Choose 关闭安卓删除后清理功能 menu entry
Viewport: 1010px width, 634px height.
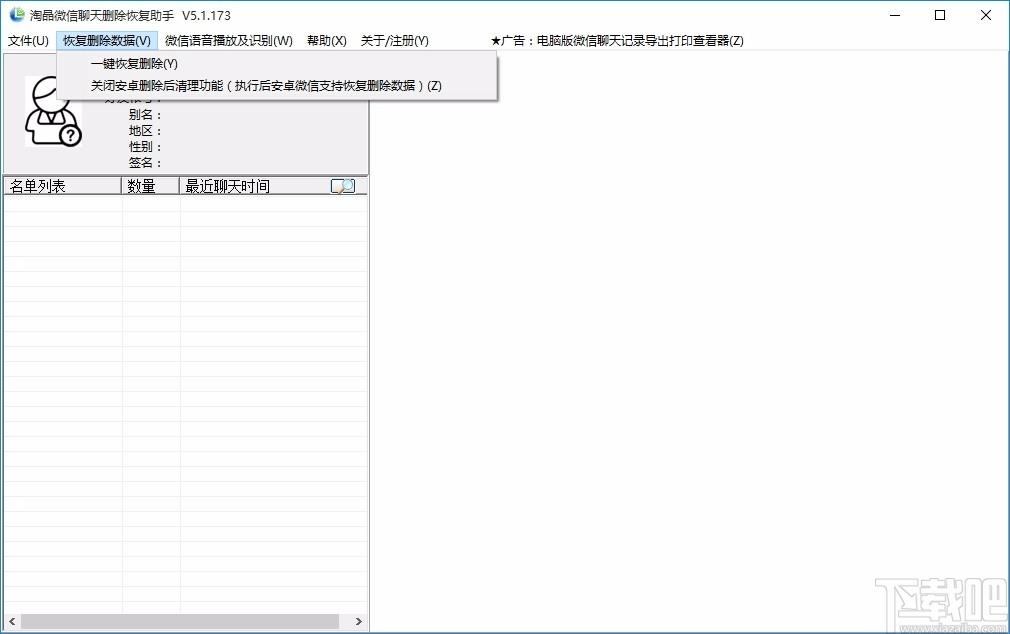point(277,86)
